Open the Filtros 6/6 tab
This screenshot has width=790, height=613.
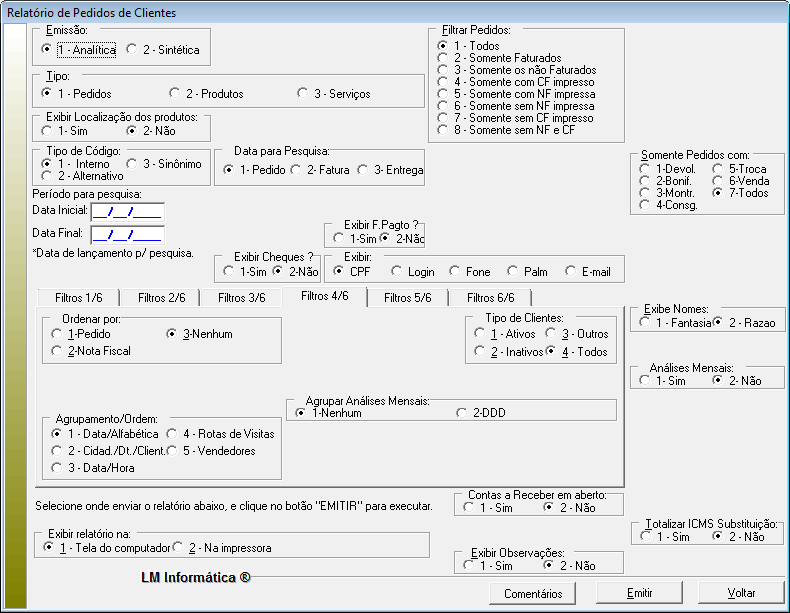click(490, 297)
